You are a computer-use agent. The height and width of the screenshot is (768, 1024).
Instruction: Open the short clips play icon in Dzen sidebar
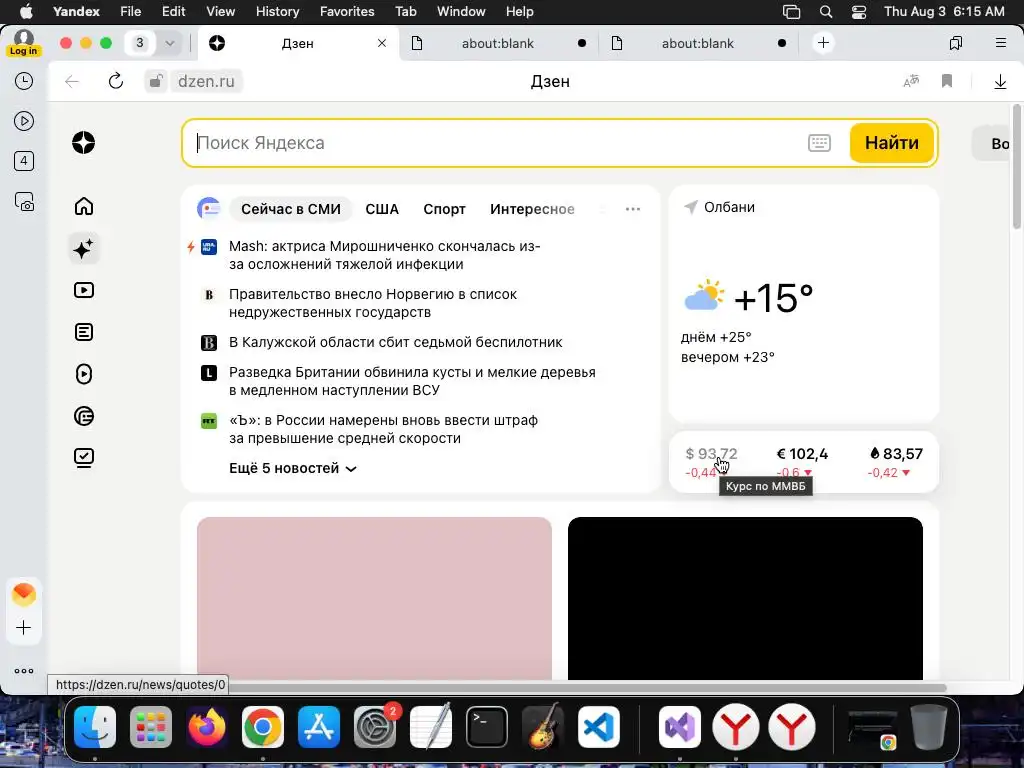(x=84, y=374)
